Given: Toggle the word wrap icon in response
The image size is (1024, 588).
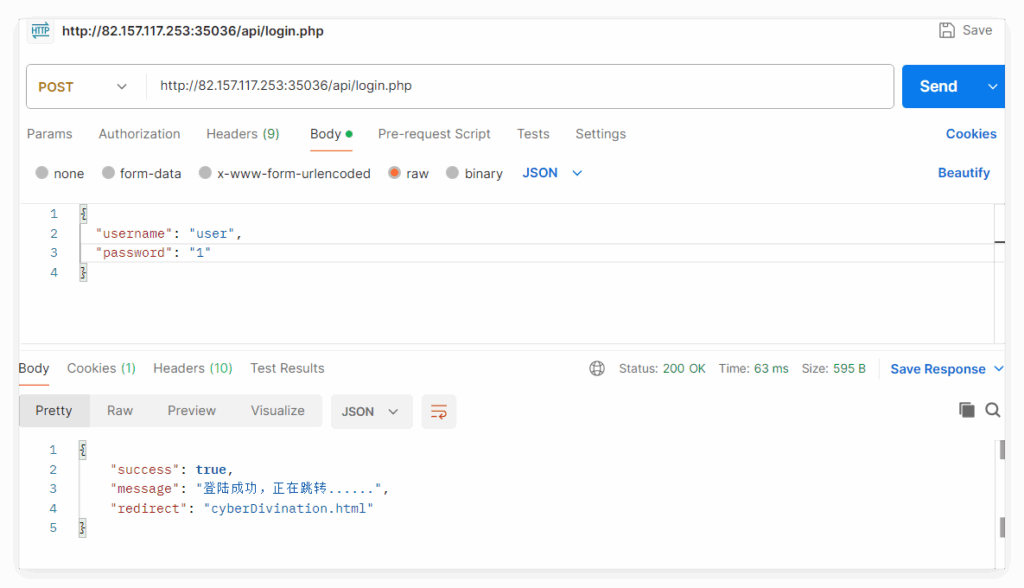Looking at the screenshot, I should 438,411.
